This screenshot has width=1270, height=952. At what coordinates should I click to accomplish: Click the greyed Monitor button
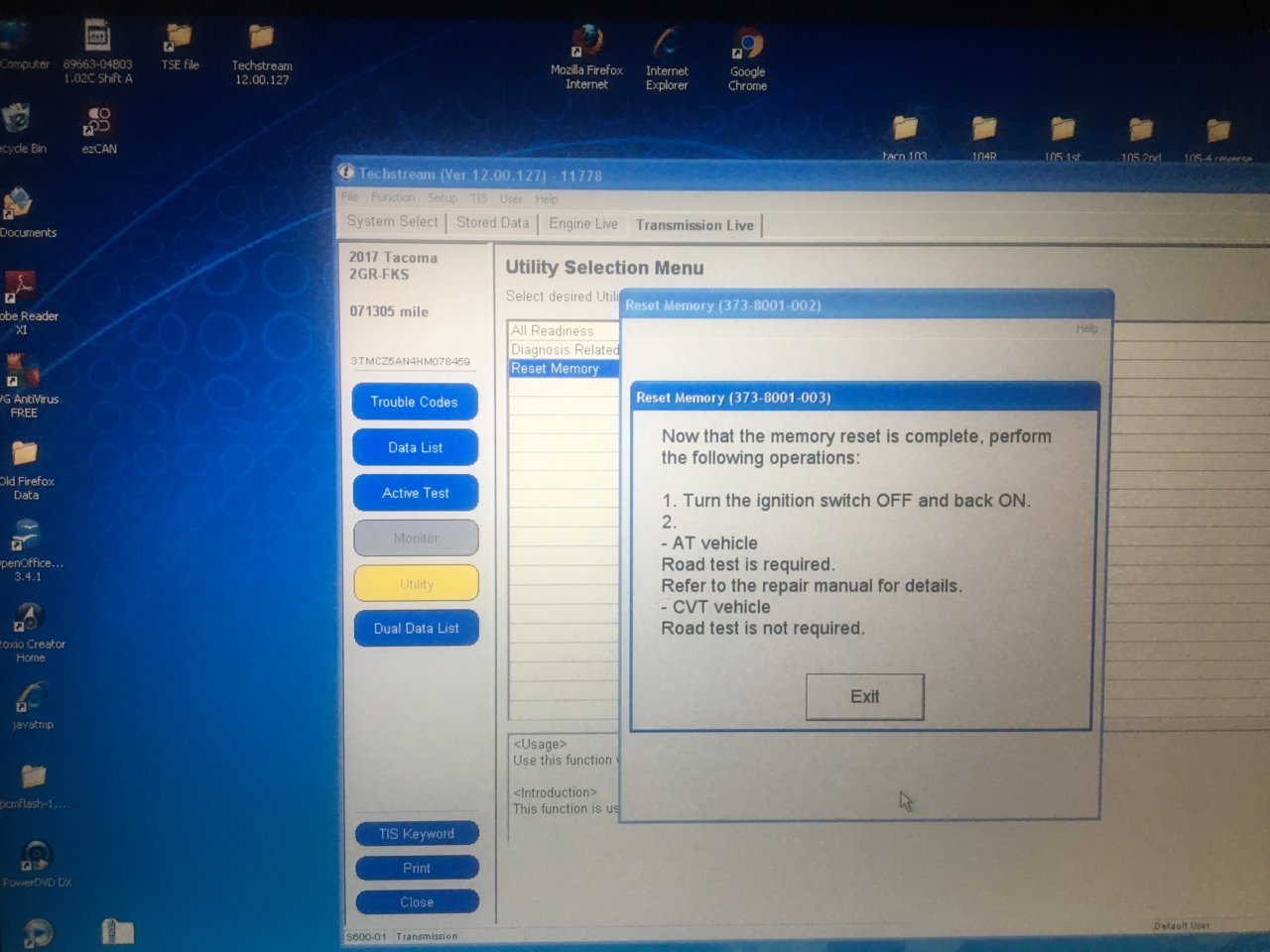point(416,538)
